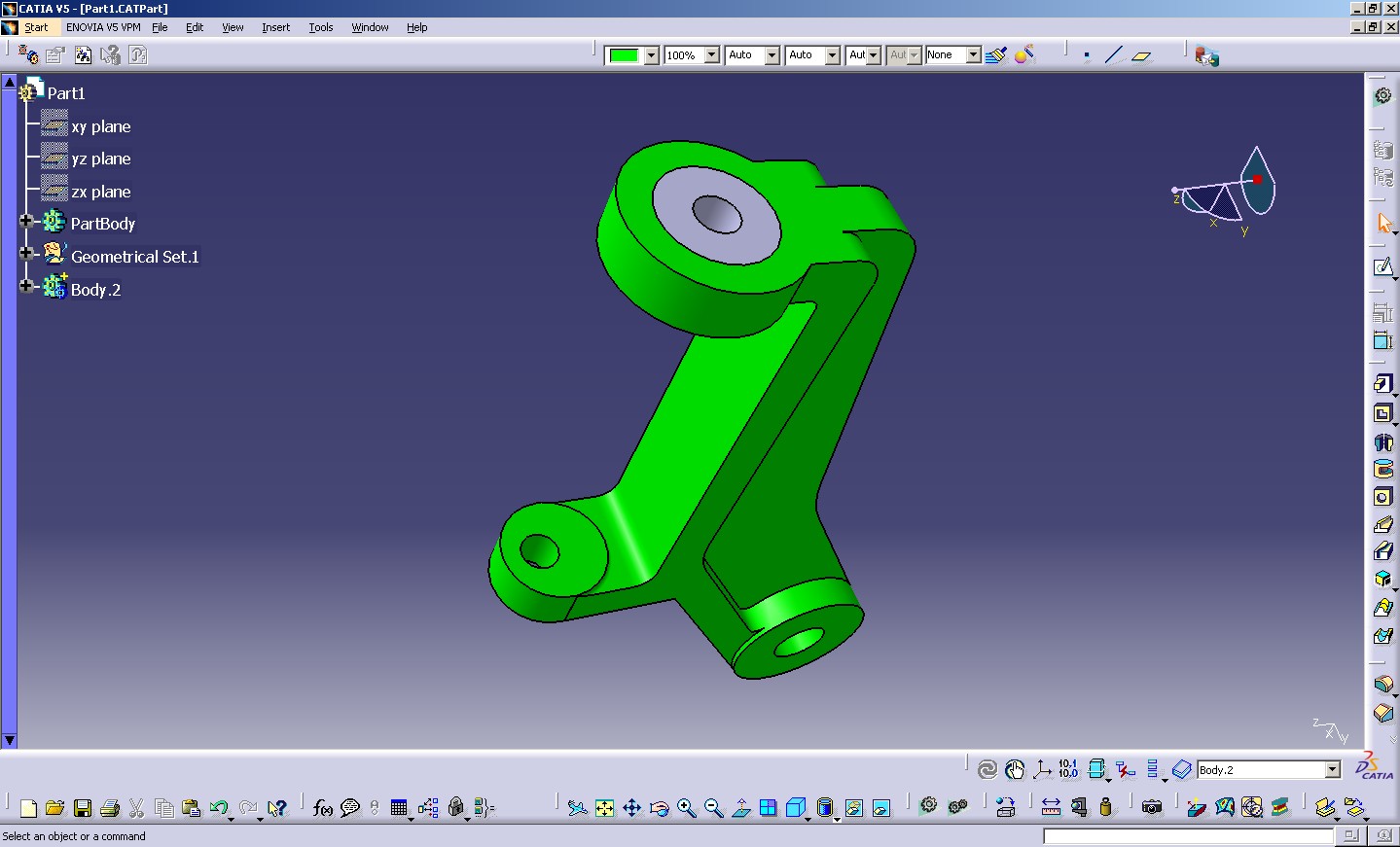1400x847 pixels.
Task: Open a file with the folder icon
Action: click(x=55, y=808)
